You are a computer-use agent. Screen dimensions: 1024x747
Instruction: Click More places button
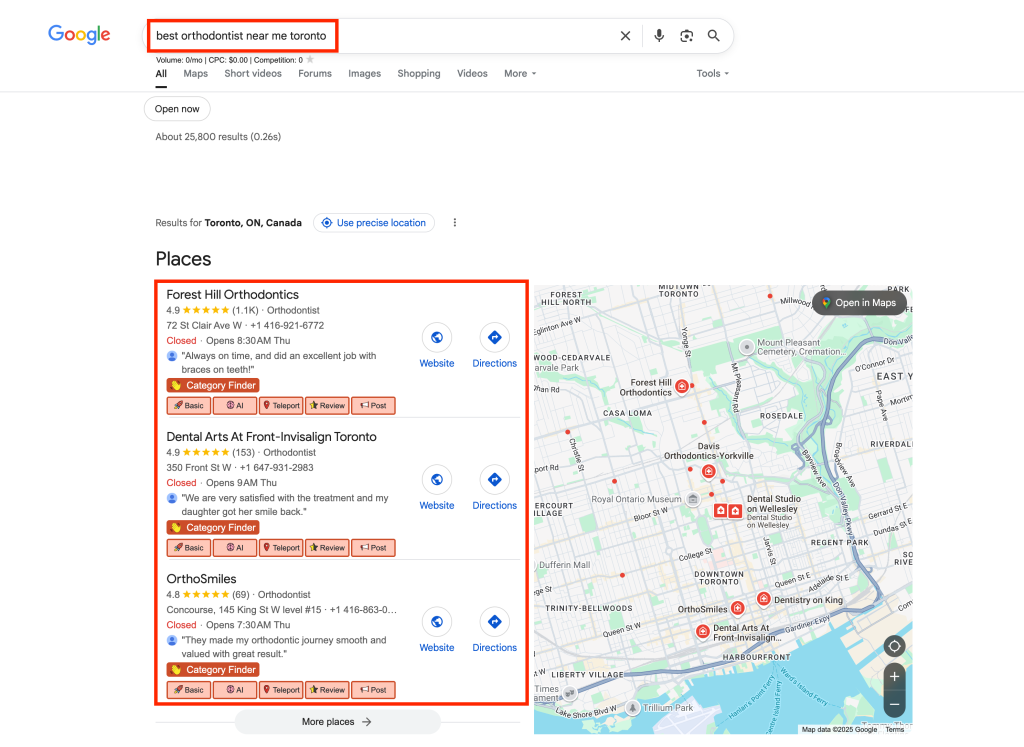pos(337,722)
